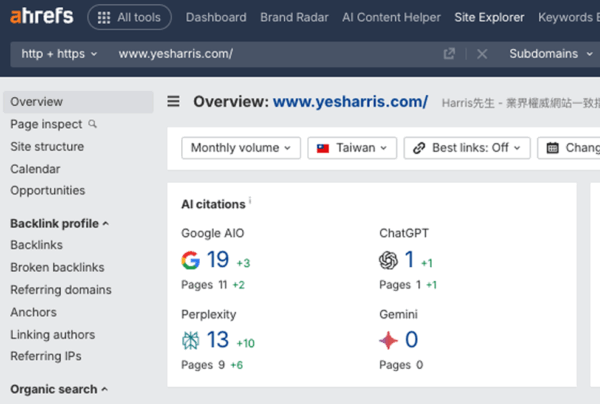Image resolution: width=600 pixels, height=404 pixels.
Task: Clear the URL with the X icon
Action: 482,54
